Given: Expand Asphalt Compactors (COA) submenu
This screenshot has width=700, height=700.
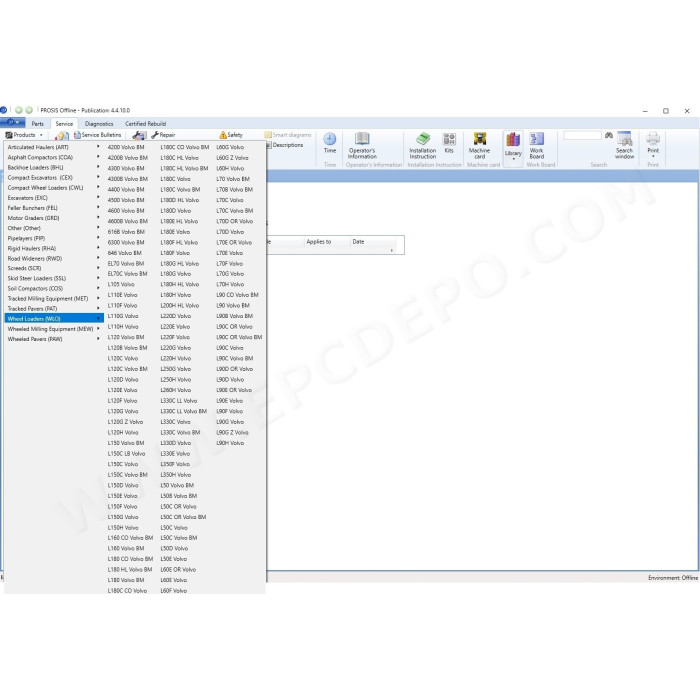Looking at the screenshot, I should [54, 157].
